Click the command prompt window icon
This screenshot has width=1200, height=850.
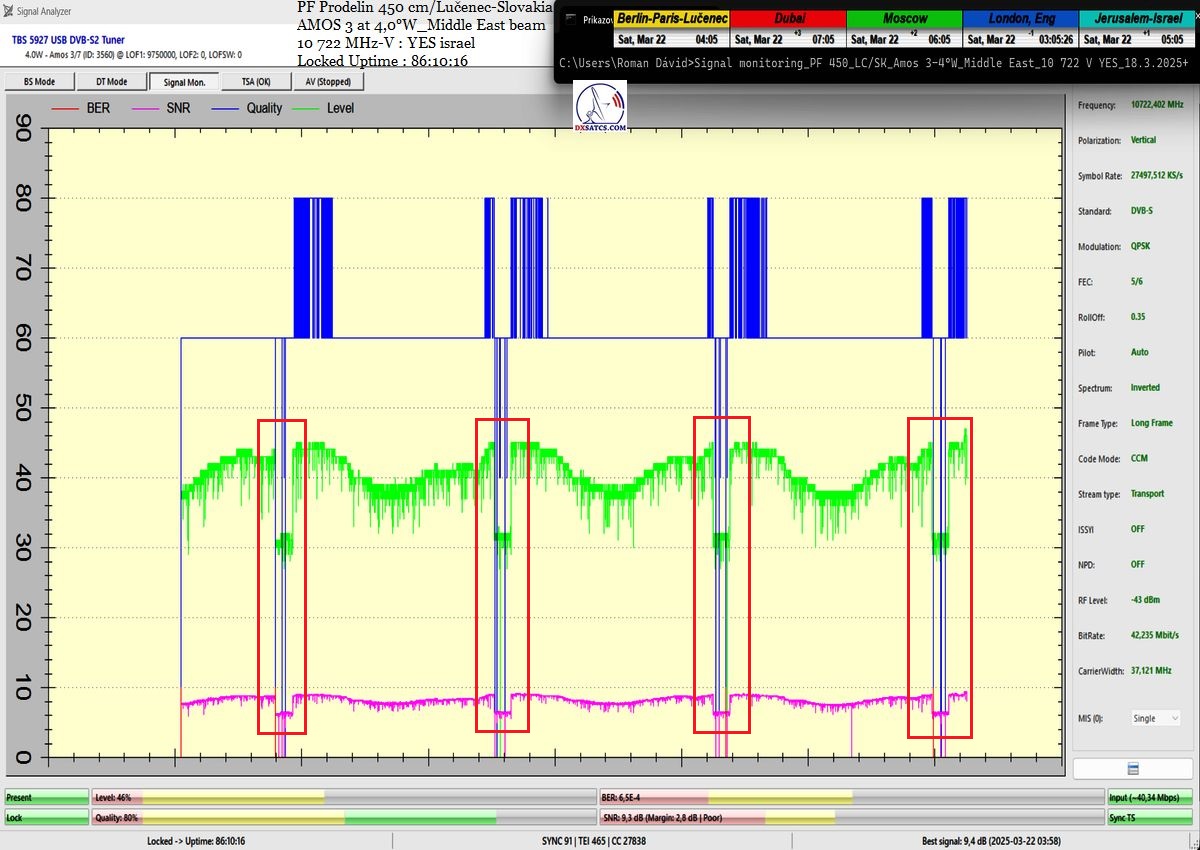(570, 19)
